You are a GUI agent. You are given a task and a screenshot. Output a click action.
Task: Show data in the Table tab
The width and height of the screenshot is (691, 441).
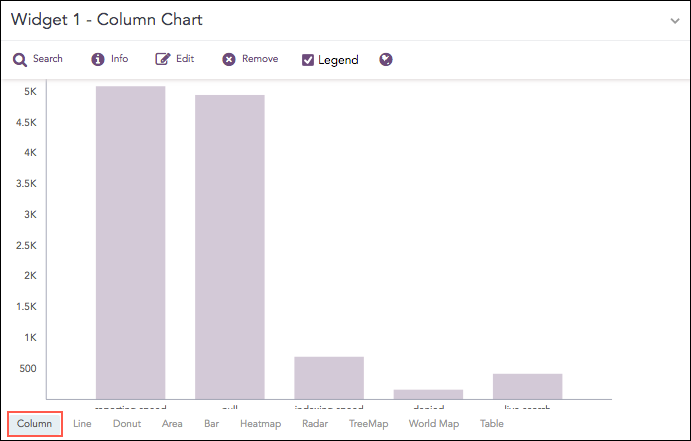point(492,424)
